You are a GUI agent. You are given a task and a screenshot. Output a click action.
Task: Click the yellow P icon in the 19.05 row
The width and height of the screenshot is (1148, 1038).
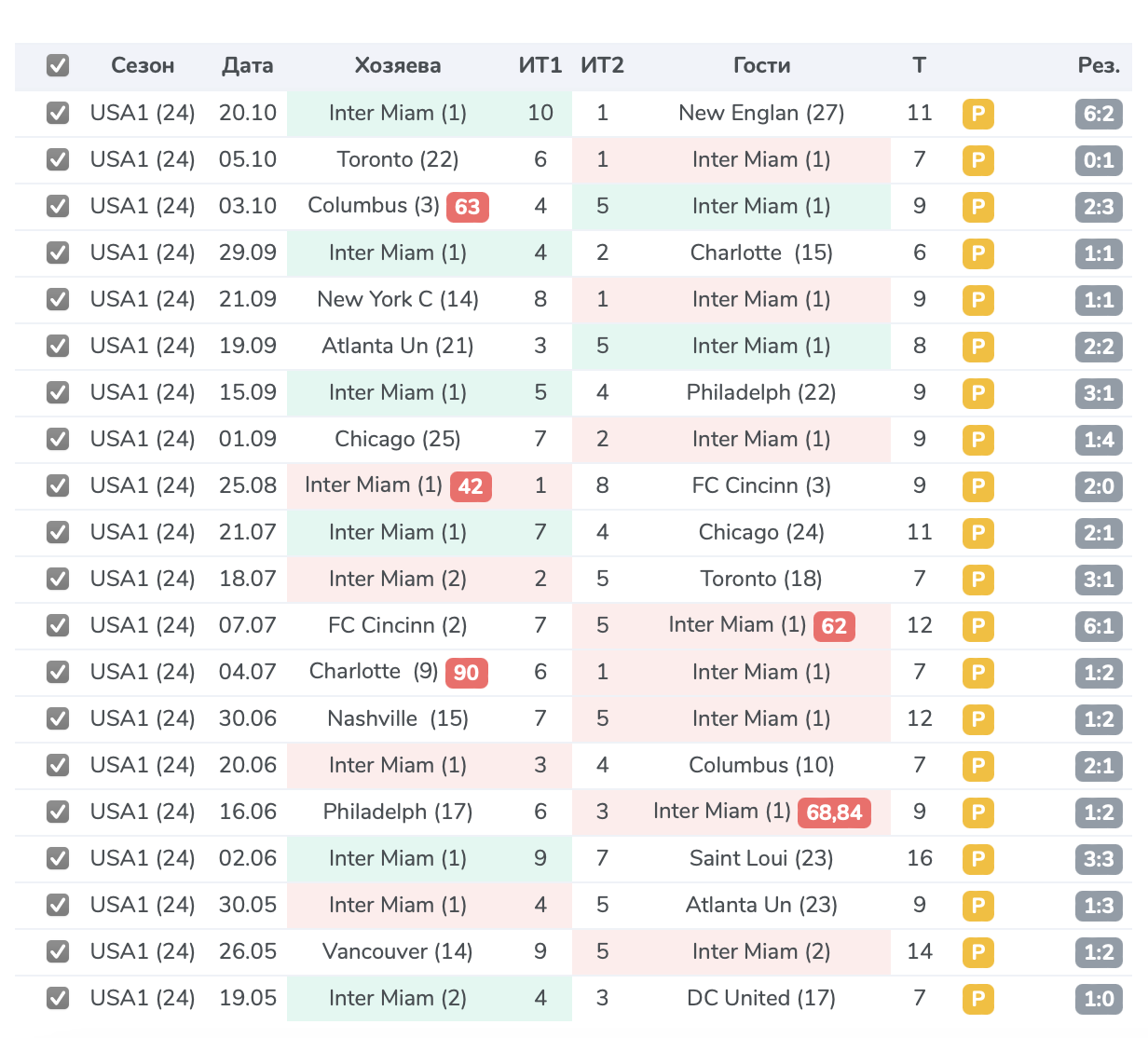click(x=977, y=999)
